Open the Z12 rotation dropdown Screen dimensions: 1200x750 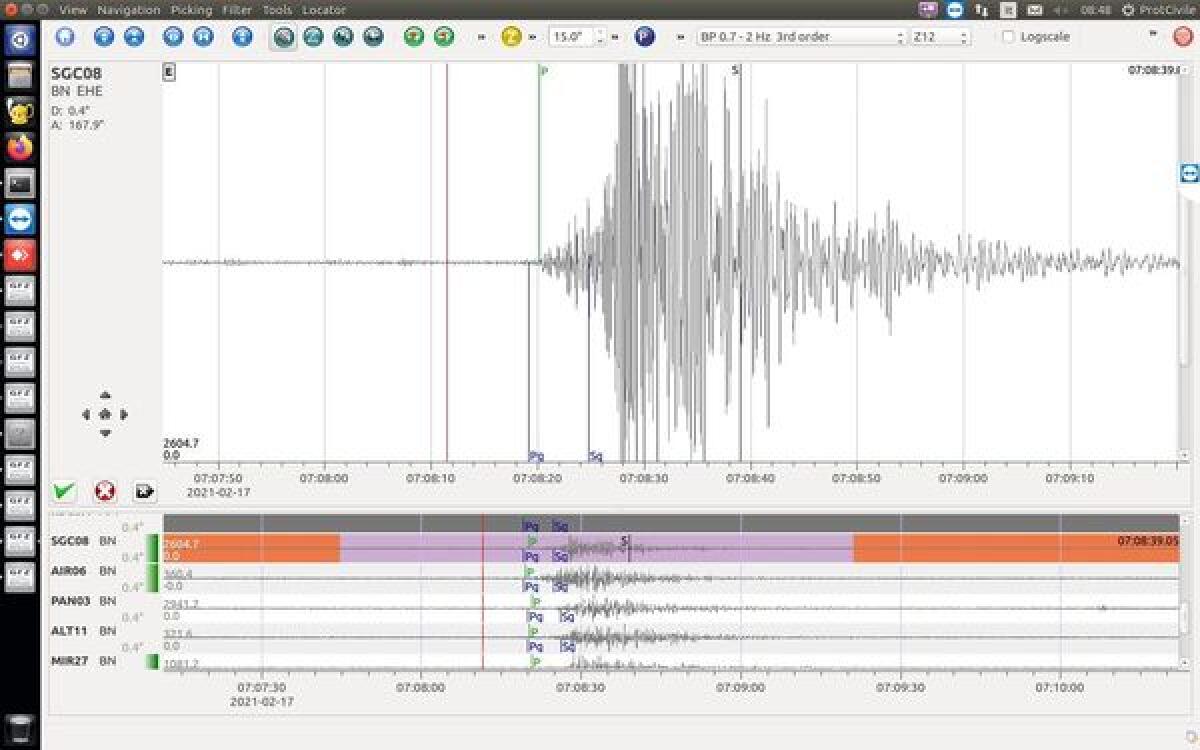click(x=940, y=37)
